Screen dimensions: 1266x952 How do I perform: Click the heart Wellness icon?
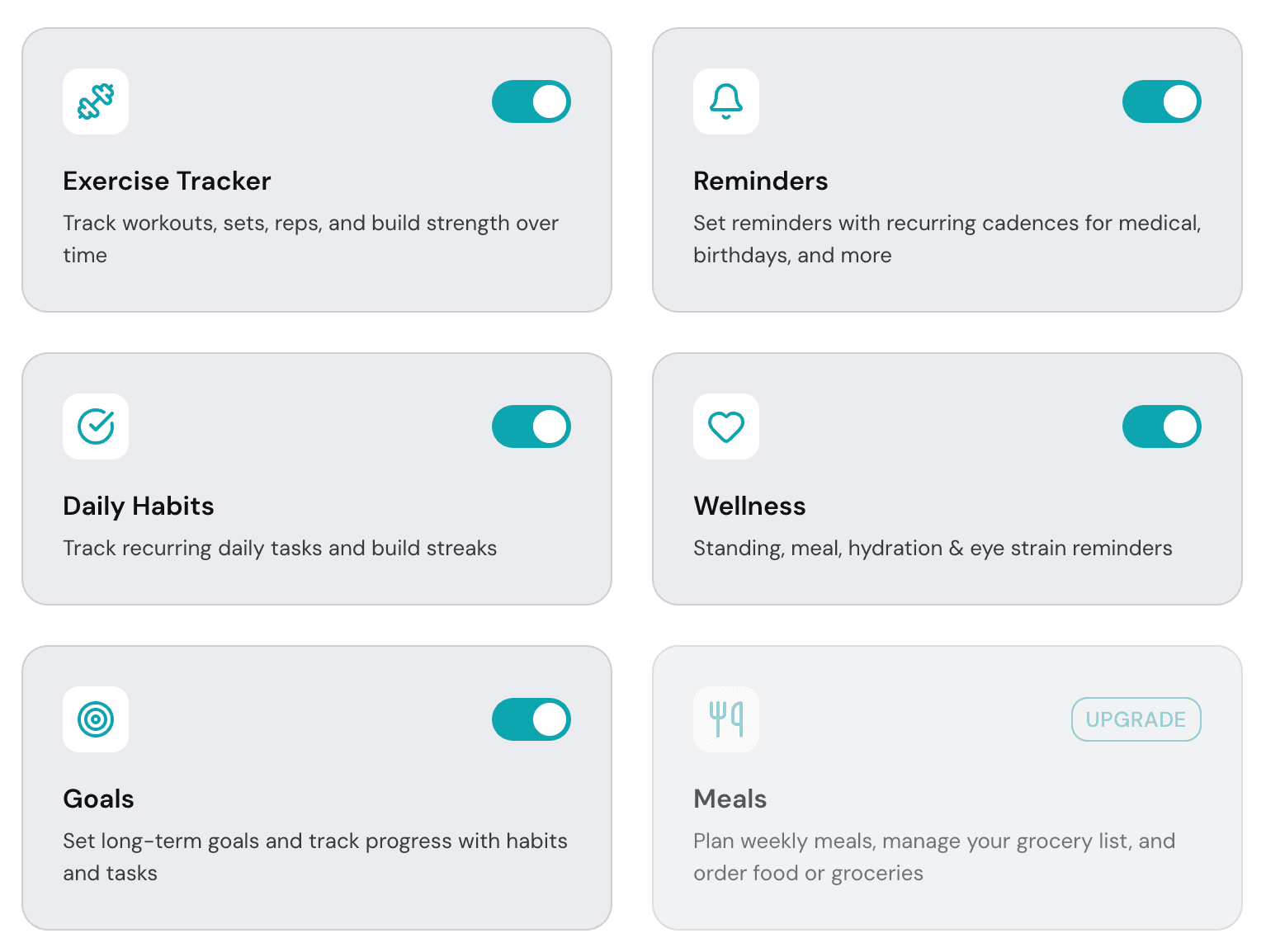pos(726,427)
